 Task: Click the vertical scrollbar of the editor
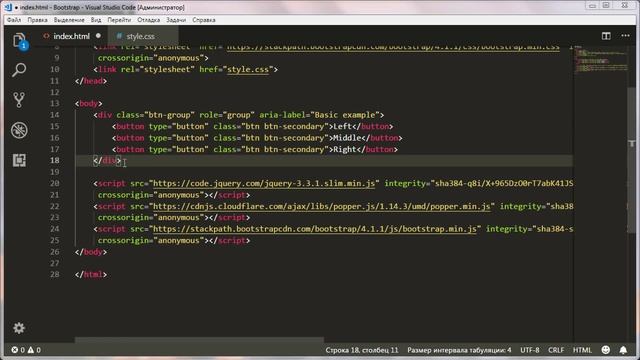[x=631, y=160]
